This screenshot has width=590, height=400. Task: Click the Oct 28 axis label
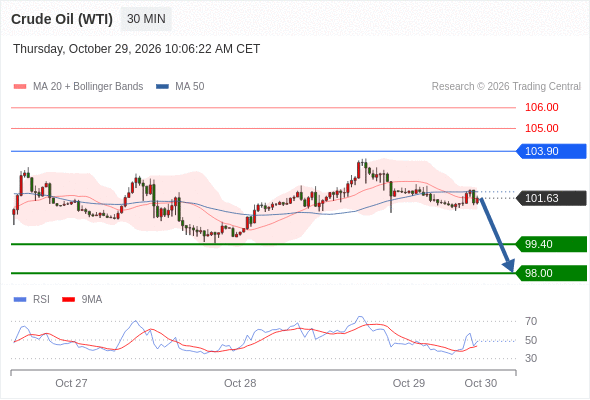tap(240, 383)
